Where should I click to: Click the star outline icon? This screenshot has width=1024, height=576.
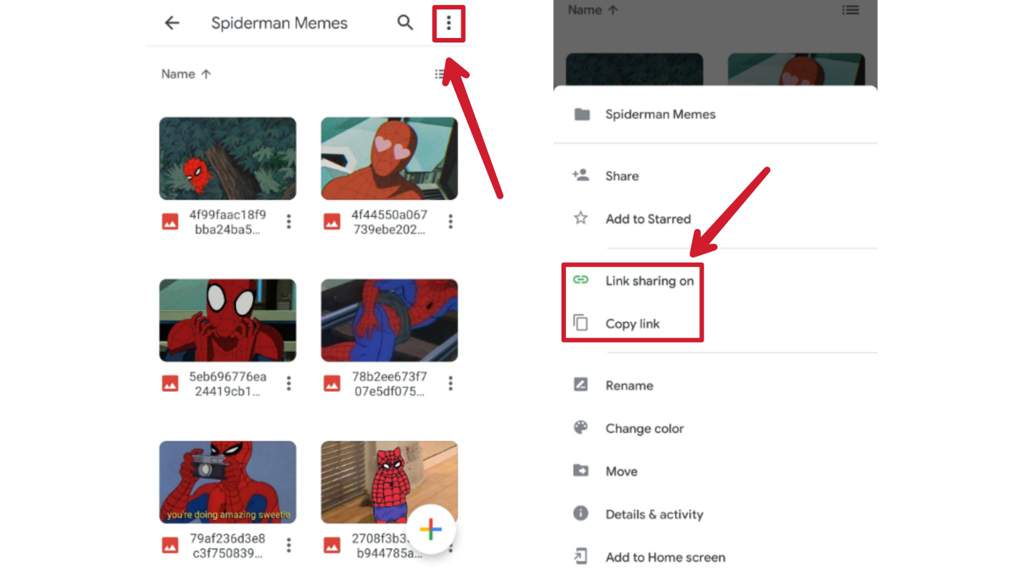[581, 217]
